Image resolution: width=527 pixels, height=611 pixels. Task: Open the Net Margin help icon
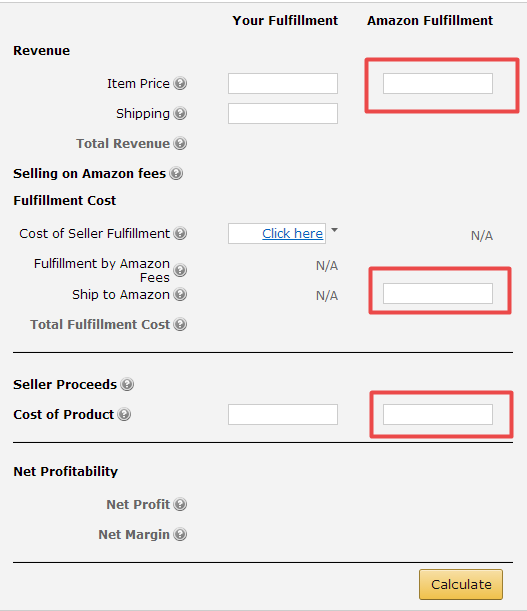[180, 534]
